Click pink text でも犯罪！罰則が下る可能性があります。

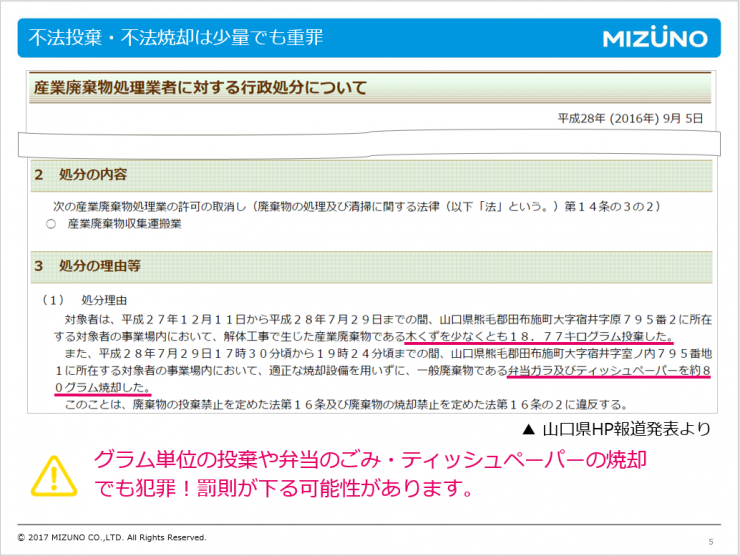coord(284,488)
